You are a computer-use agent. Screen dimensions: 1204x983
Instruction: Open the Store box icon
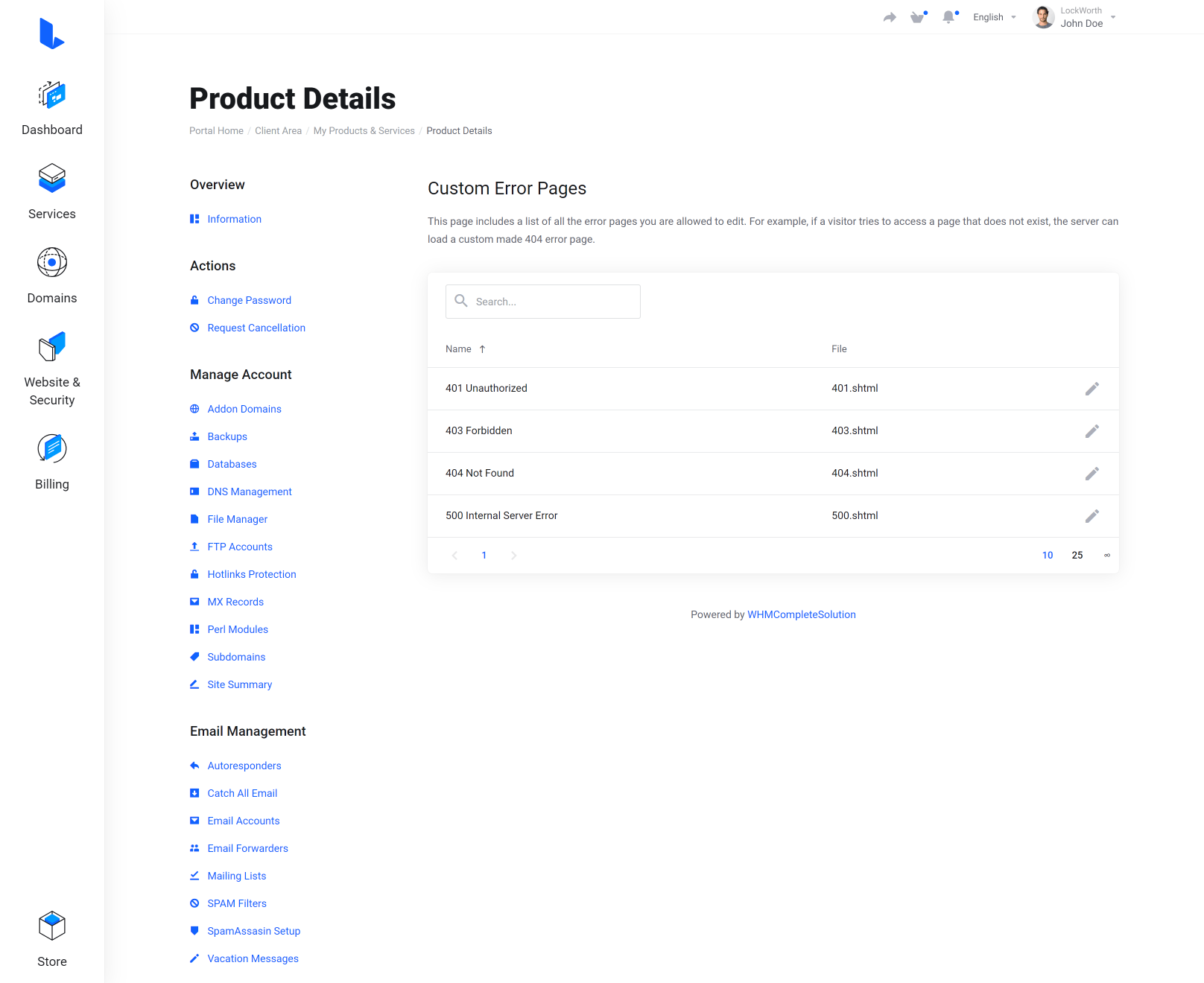pos(52,926)
